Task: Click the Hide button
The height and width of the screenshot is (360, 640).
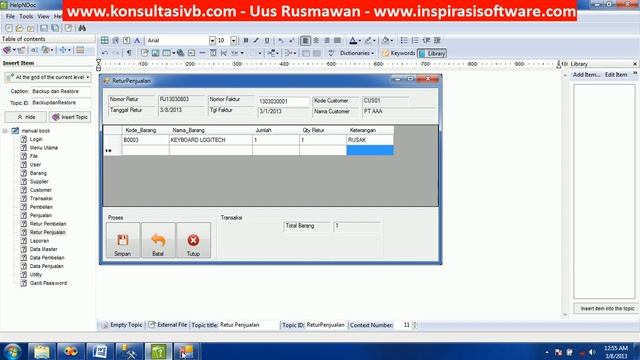Action: click(26, 117)
